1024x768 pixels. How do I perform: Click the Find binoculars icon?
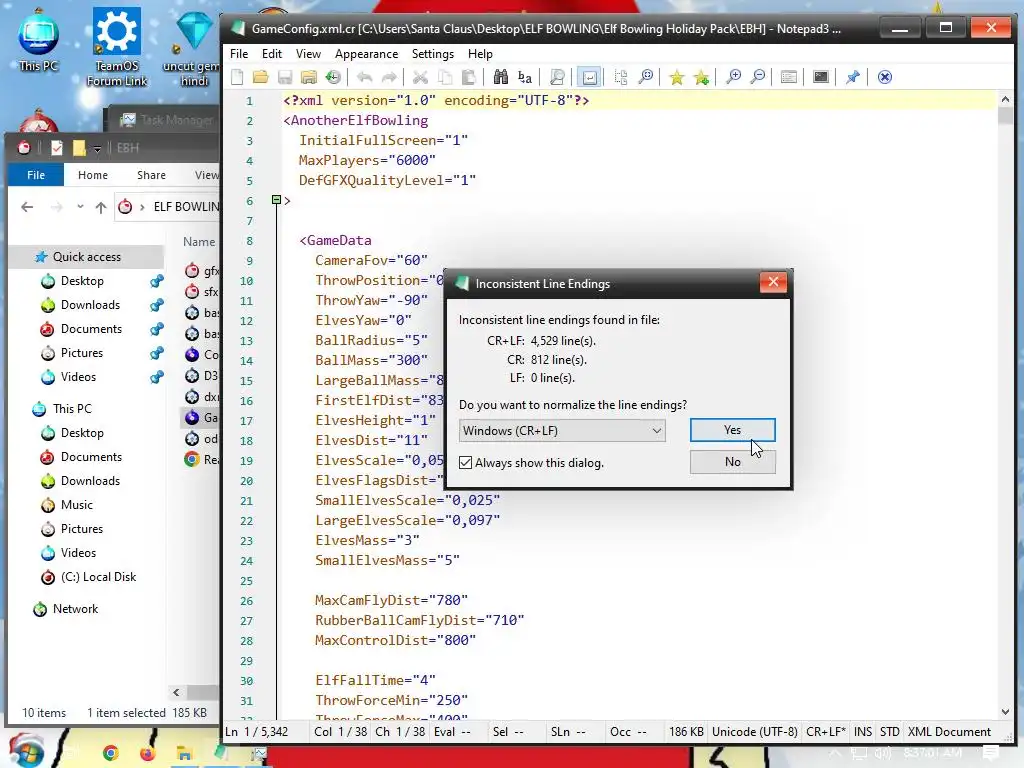click(x=500, y=77)
